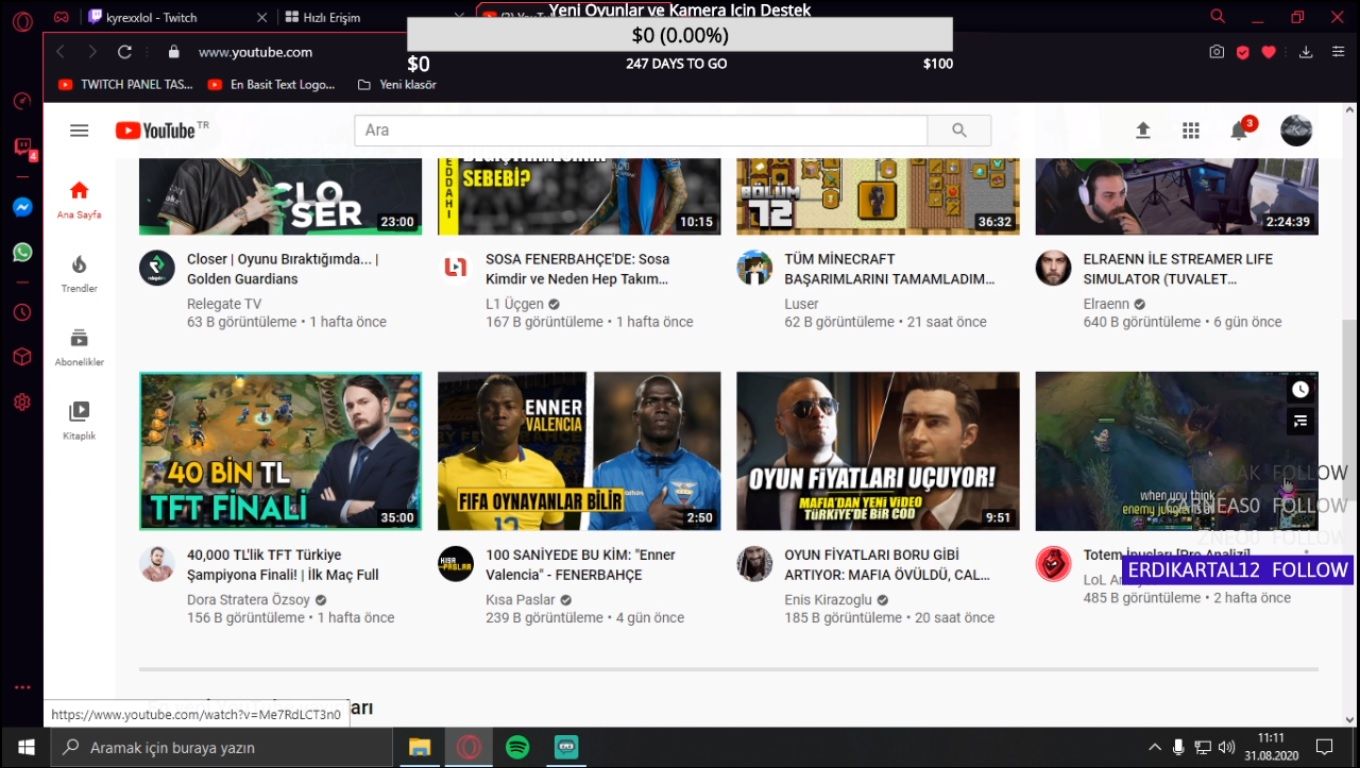Image resolution: width=1360 pixels, height=768 pixels.
Task: Open Abonelikler in YouTube sidebar
Action: (x=79, y=347)
